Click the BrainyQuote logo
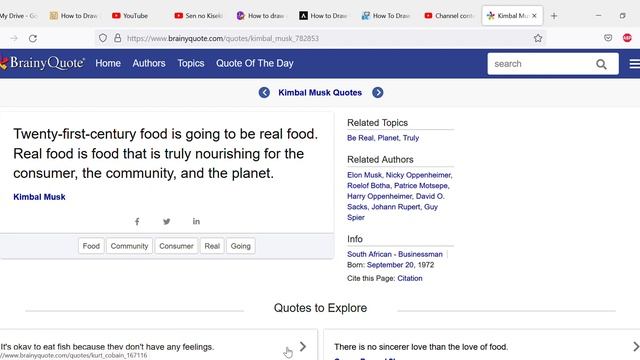640x360 pixels. tap(43, 63)
